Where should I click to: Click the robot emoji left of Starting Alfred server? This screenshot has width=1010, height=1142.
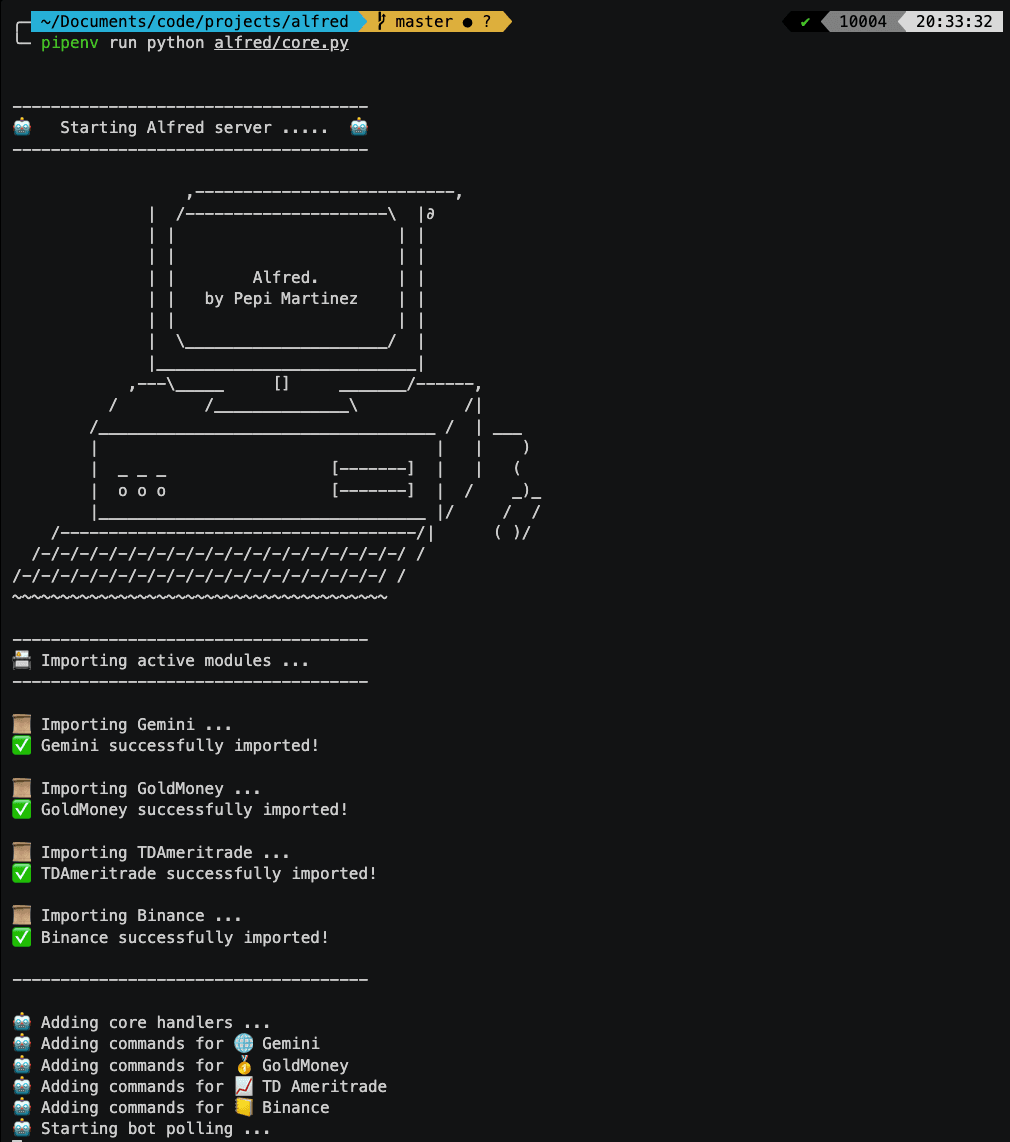22,128
